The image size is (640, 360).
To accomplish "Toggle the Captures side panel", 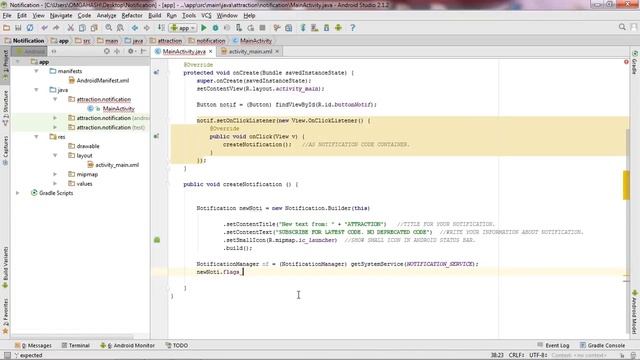I will [5, 151].
